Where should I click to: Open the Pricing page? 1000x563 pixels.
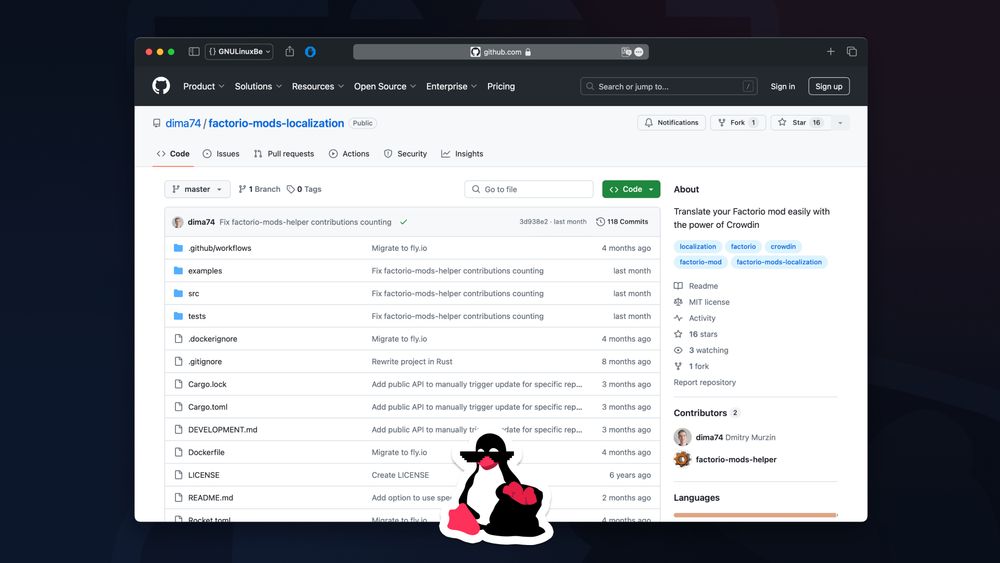[501, 86]
